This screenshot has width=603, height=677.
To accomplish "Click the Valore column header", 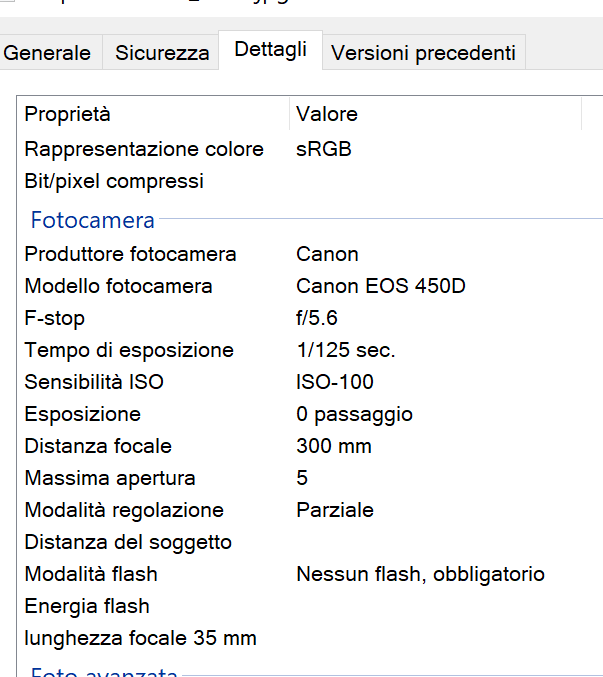I will click(436, 114).
